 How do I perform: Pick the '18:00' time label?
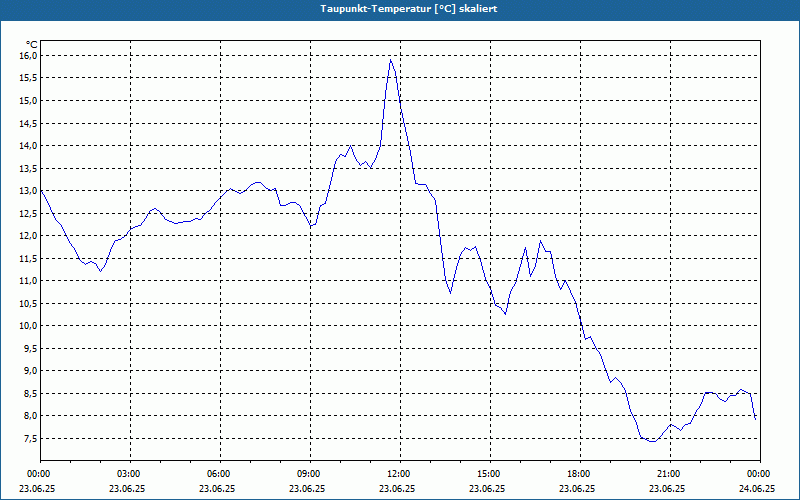click(x=580, y=474)
